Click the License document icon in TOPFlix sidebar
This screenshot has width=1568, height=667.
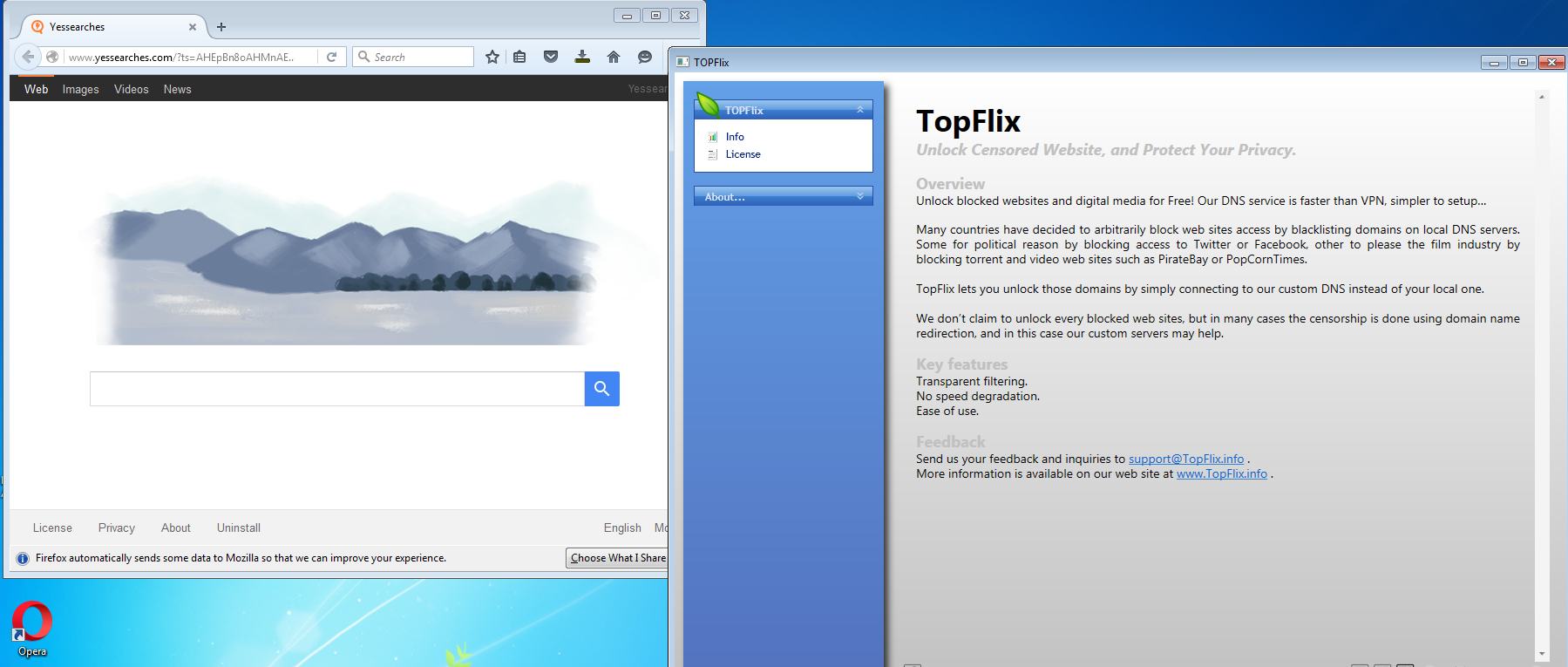coord(713,154)
